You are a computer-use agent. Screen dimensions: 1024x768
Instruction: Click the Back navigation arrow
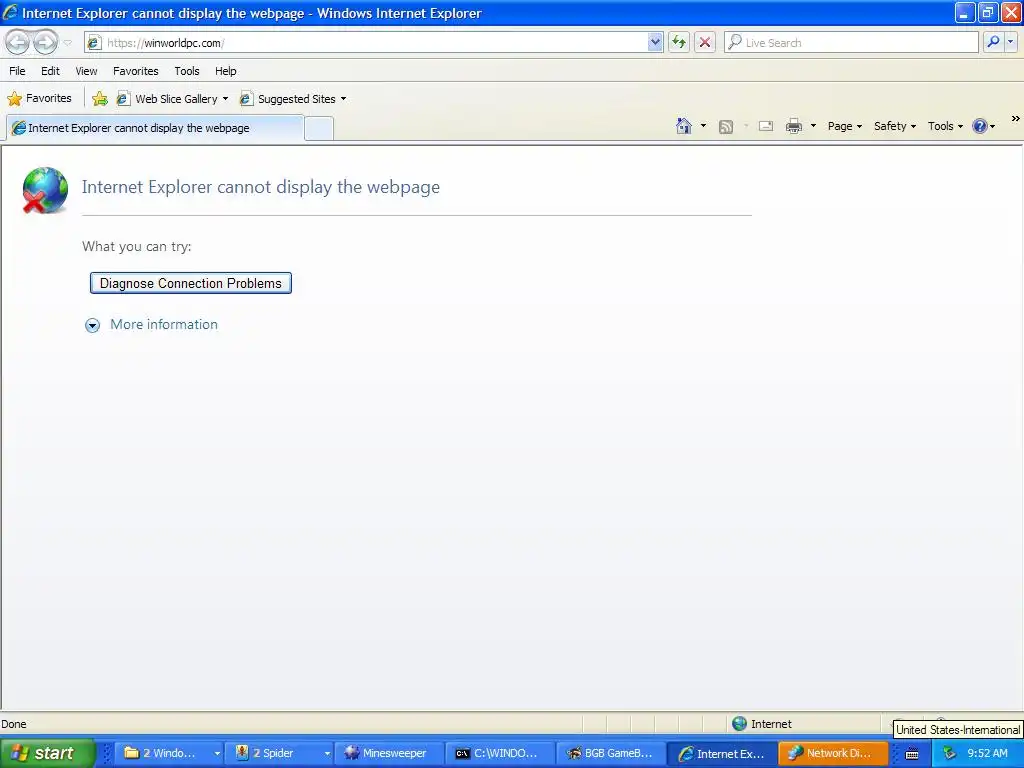[x=17, y=42]
